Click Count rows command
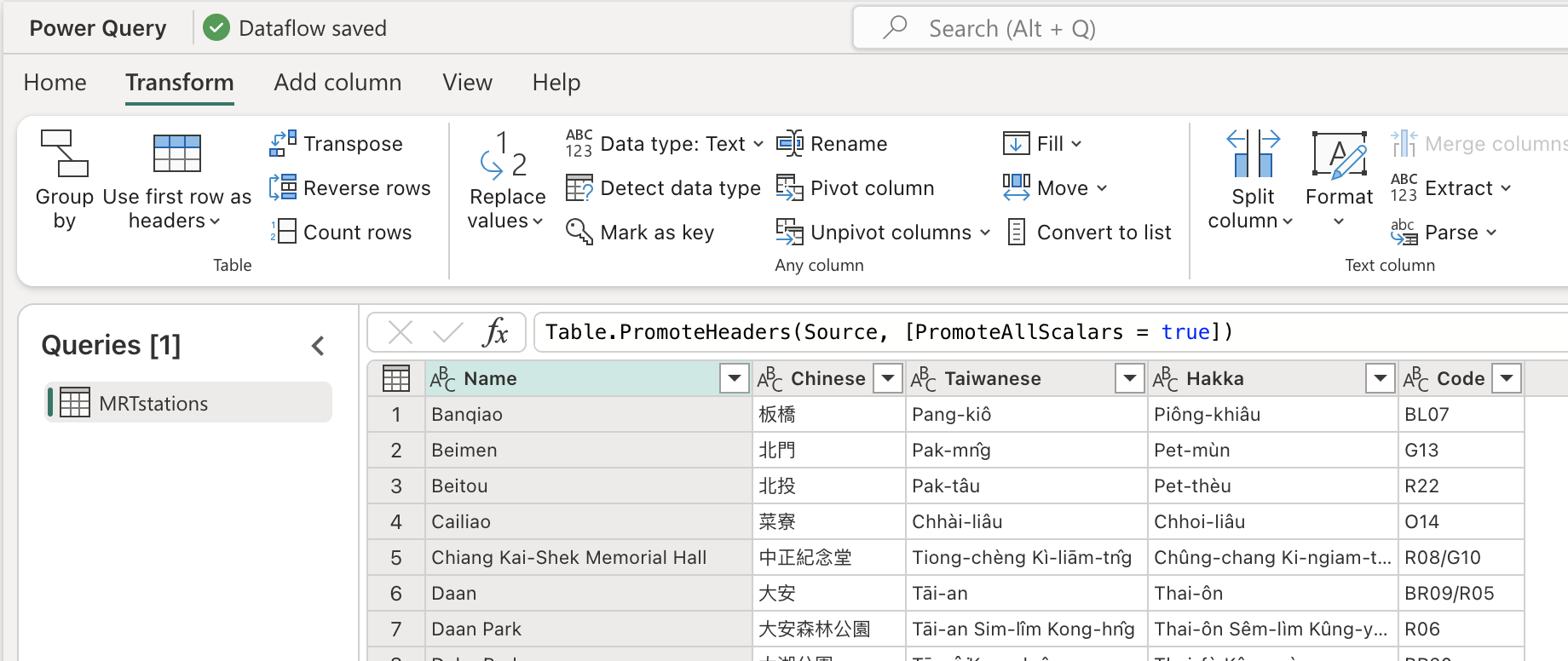The height and width of the screenshot is (661, 1568). pos(341,232)
